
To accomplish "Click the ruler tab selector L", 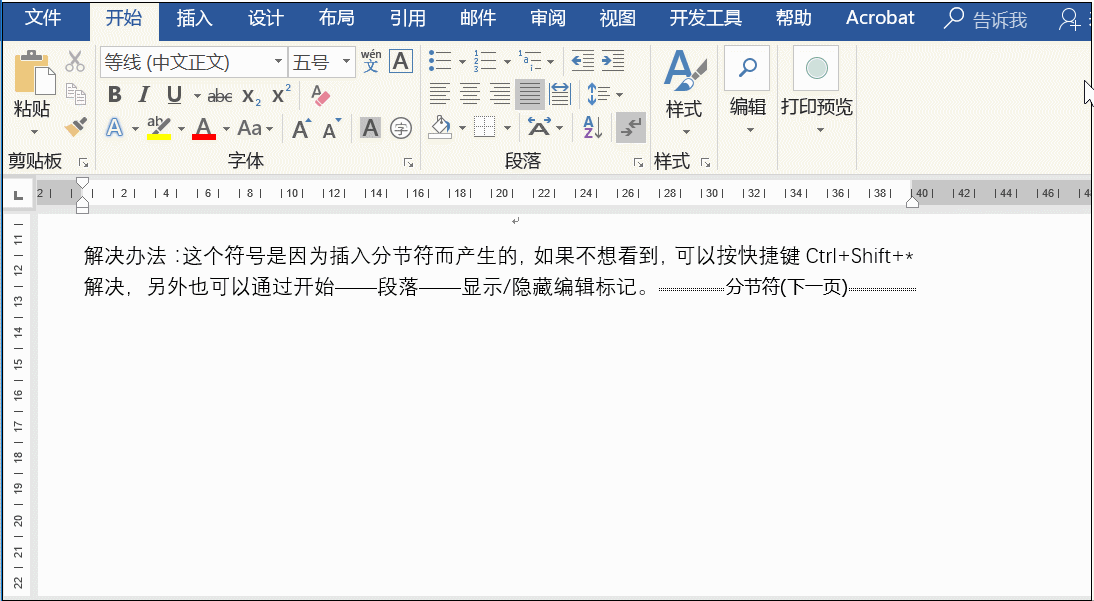I will tap(19, 193).
